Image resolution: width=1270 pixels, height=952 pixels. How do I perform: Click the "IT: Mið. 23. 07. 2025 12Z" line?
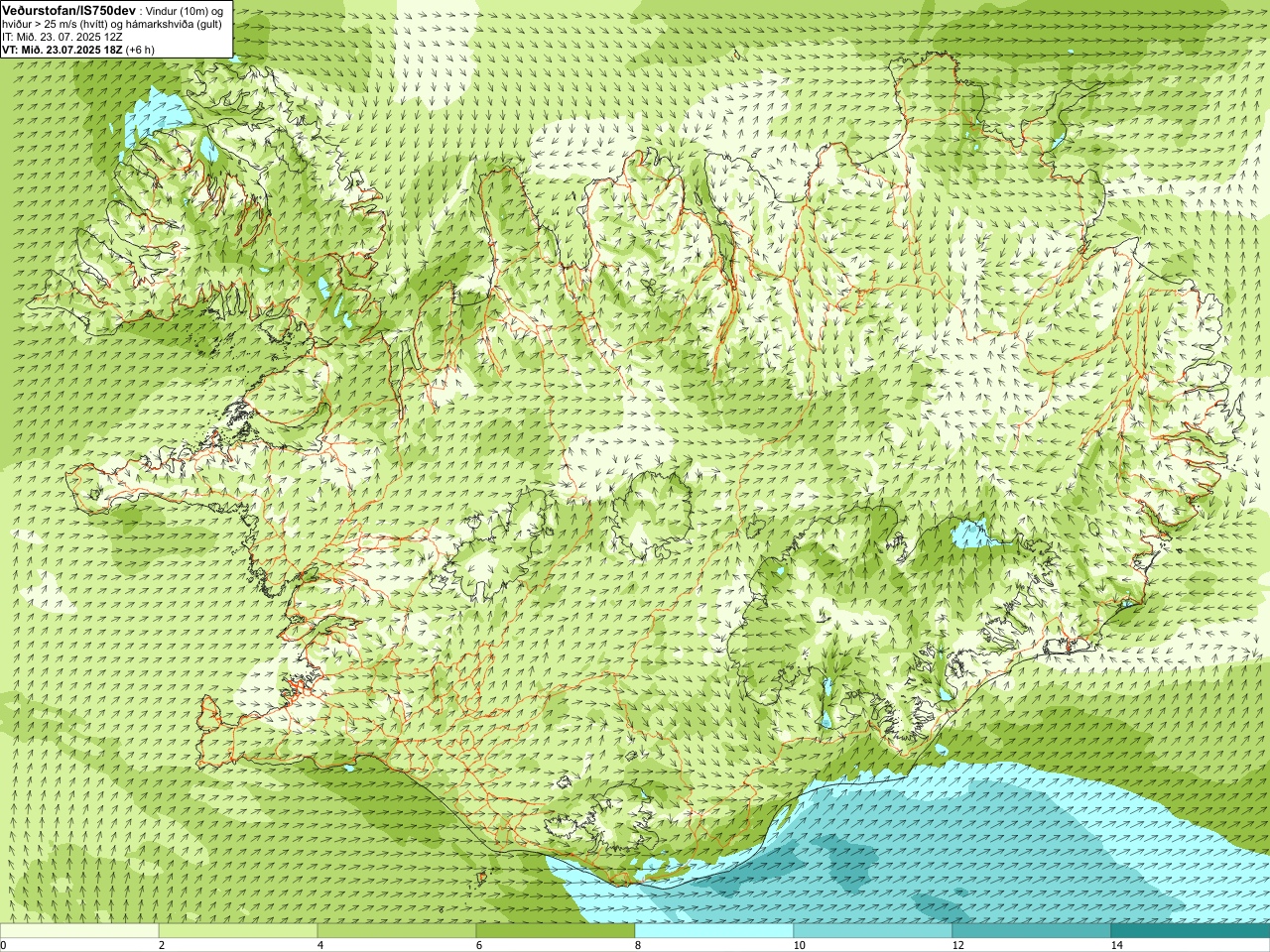click(63, 37)
